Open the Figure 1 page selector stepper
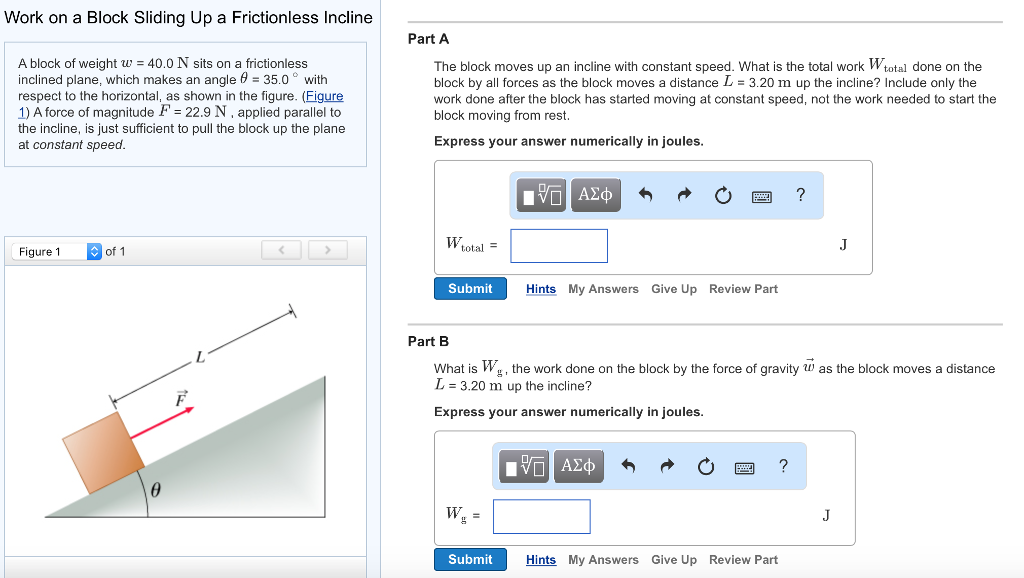1024x578 pixels. coord(95,251)
